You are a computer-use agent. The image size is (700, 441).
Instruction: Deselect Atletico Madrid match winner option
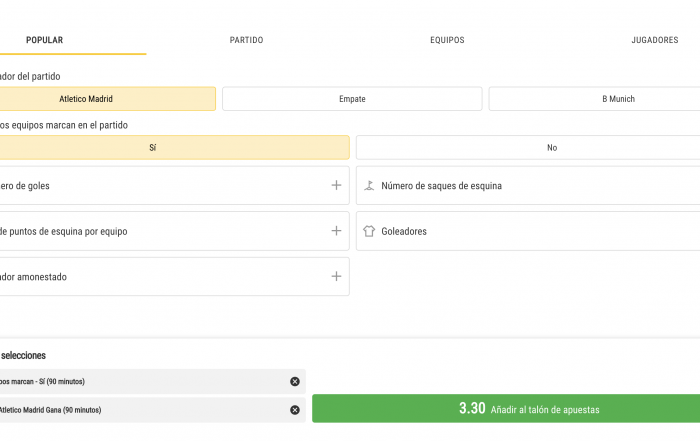coord(107,99)
